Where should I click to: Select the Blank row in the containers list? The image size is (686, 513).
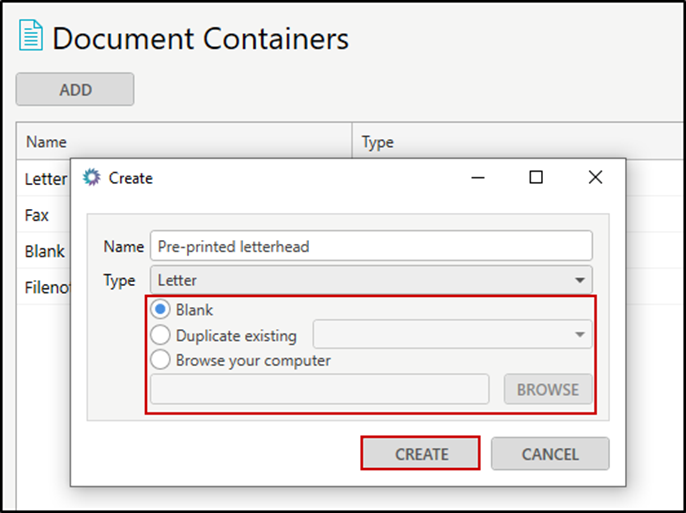click(44, 252)
